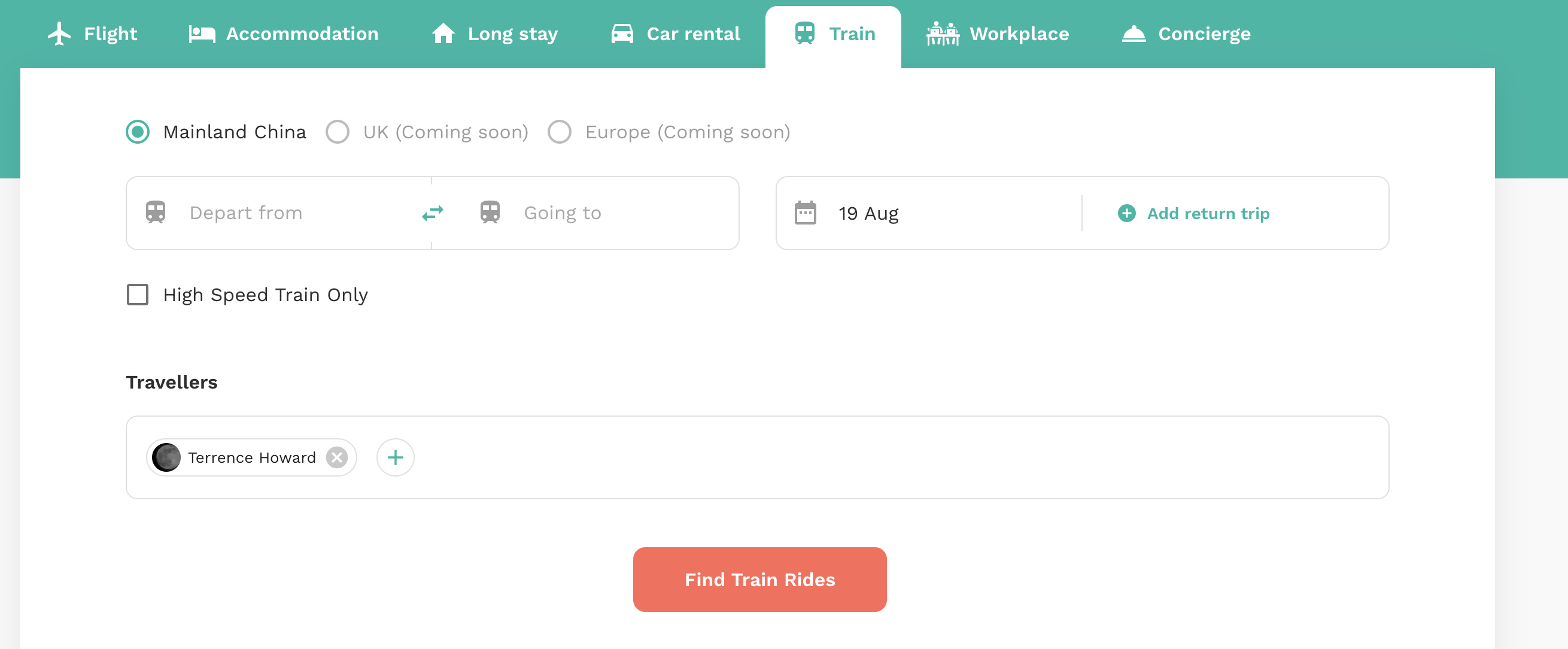Select UK (Coming soon) radio option
The width and height of the screenshot is (1568, 649).
[x=337, y=132]
